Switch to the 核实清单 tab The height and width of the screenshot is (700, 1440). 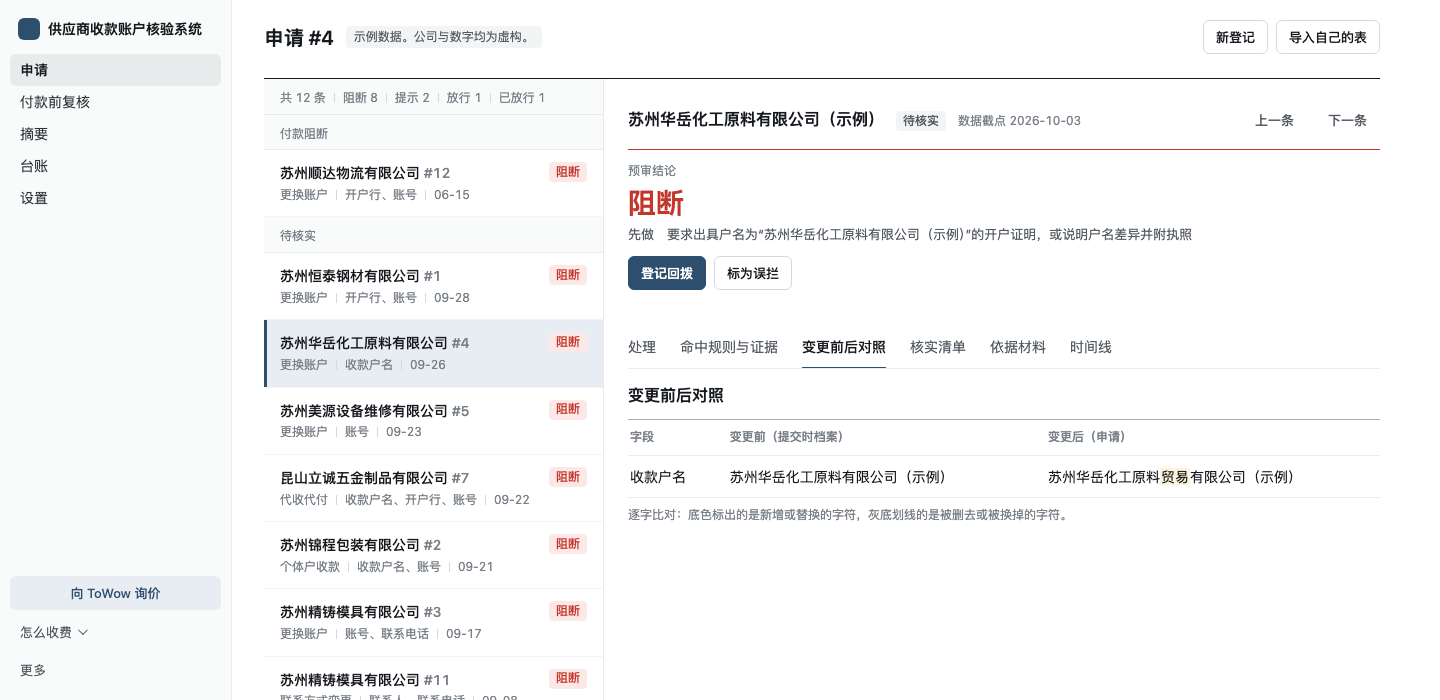(938, 347)
